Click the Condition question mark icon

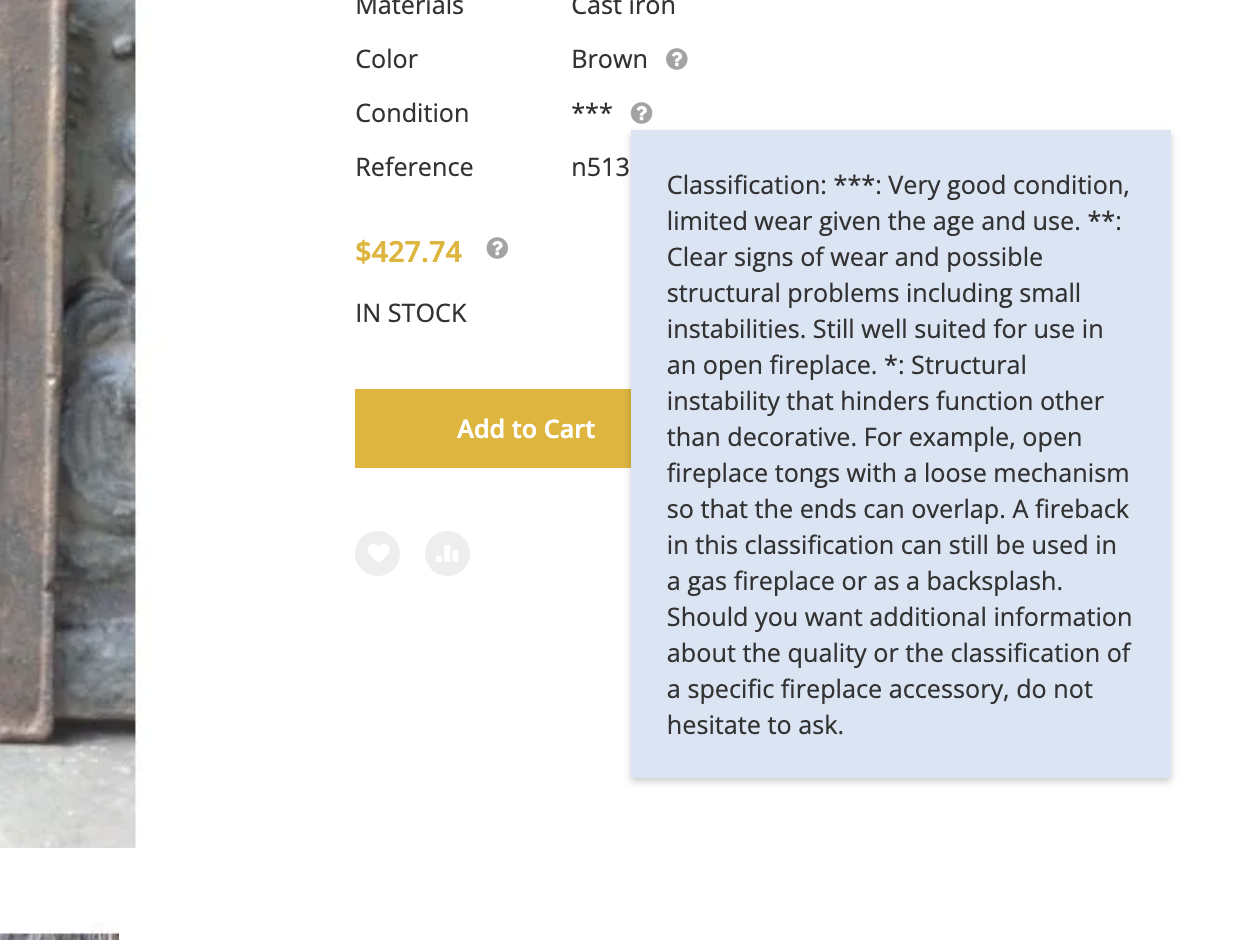(642, 113)
